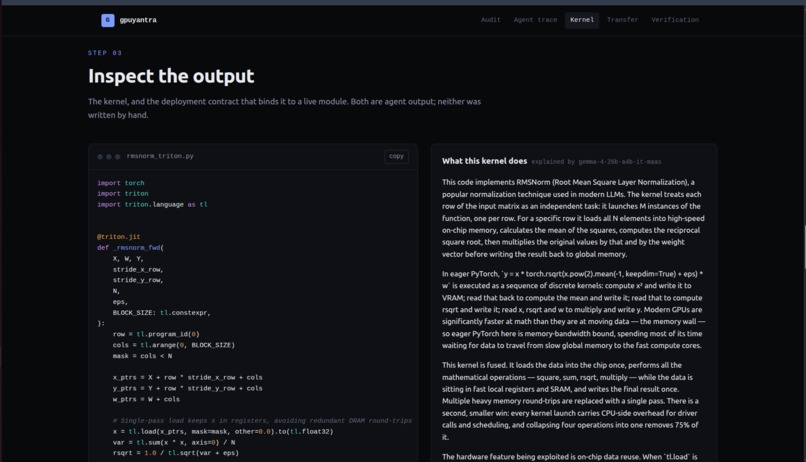Click the @triton.jit decorator line
The width and height of the screenshot is (806, 462).
click(119, 237)
